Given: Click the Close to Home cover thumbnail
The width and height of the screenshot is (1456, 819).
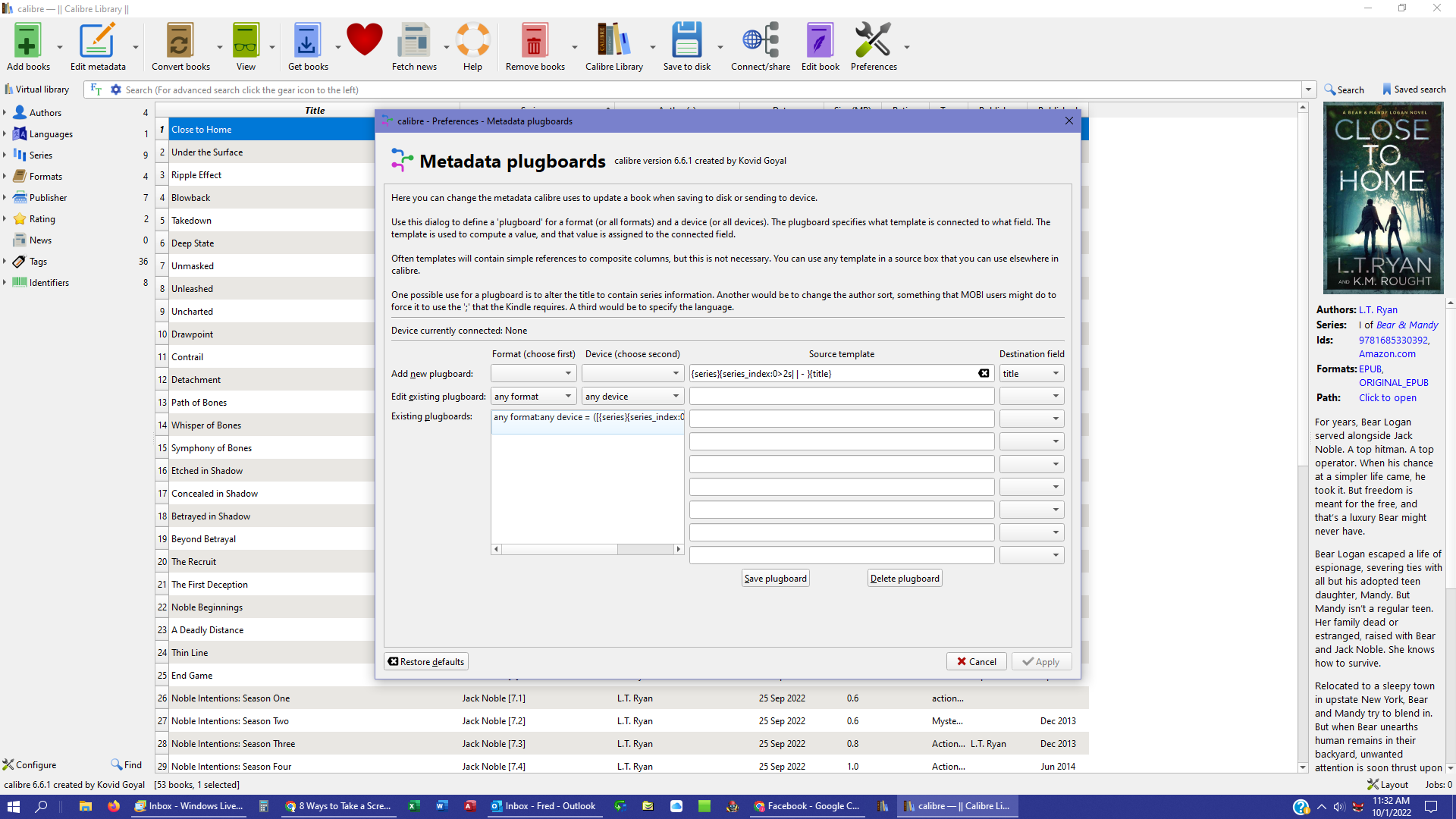Looking at the screenshot, I should [x=1382, y=199].
